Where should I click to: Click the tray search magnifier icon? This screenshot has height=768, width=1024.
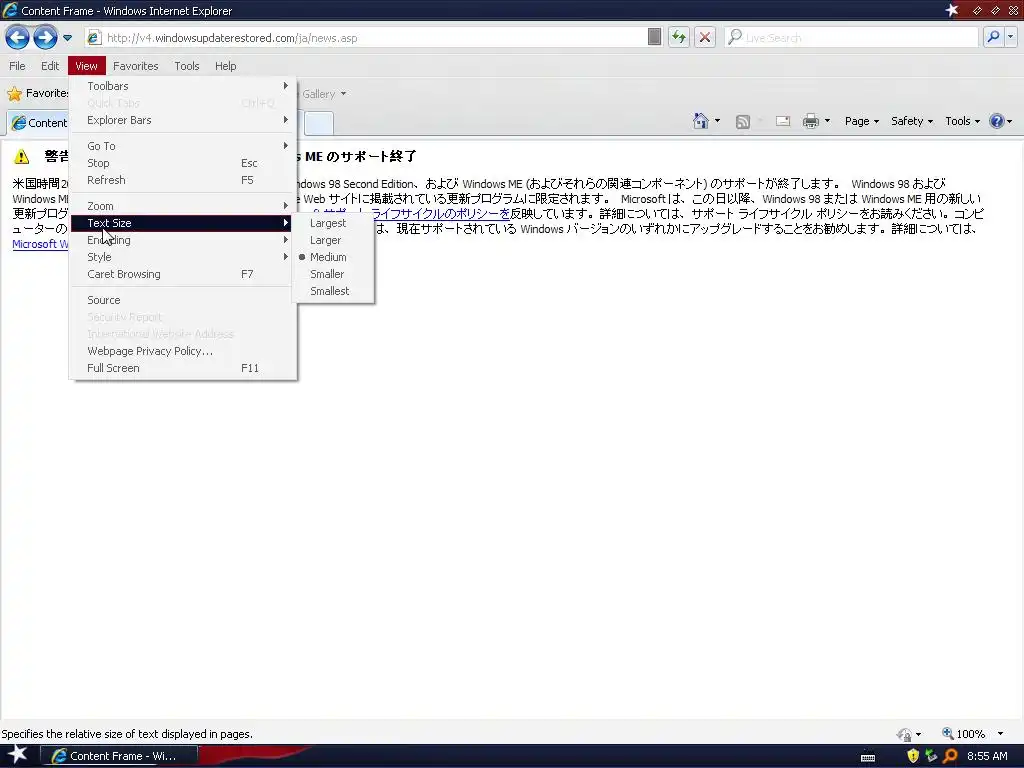tap(950, 756)
